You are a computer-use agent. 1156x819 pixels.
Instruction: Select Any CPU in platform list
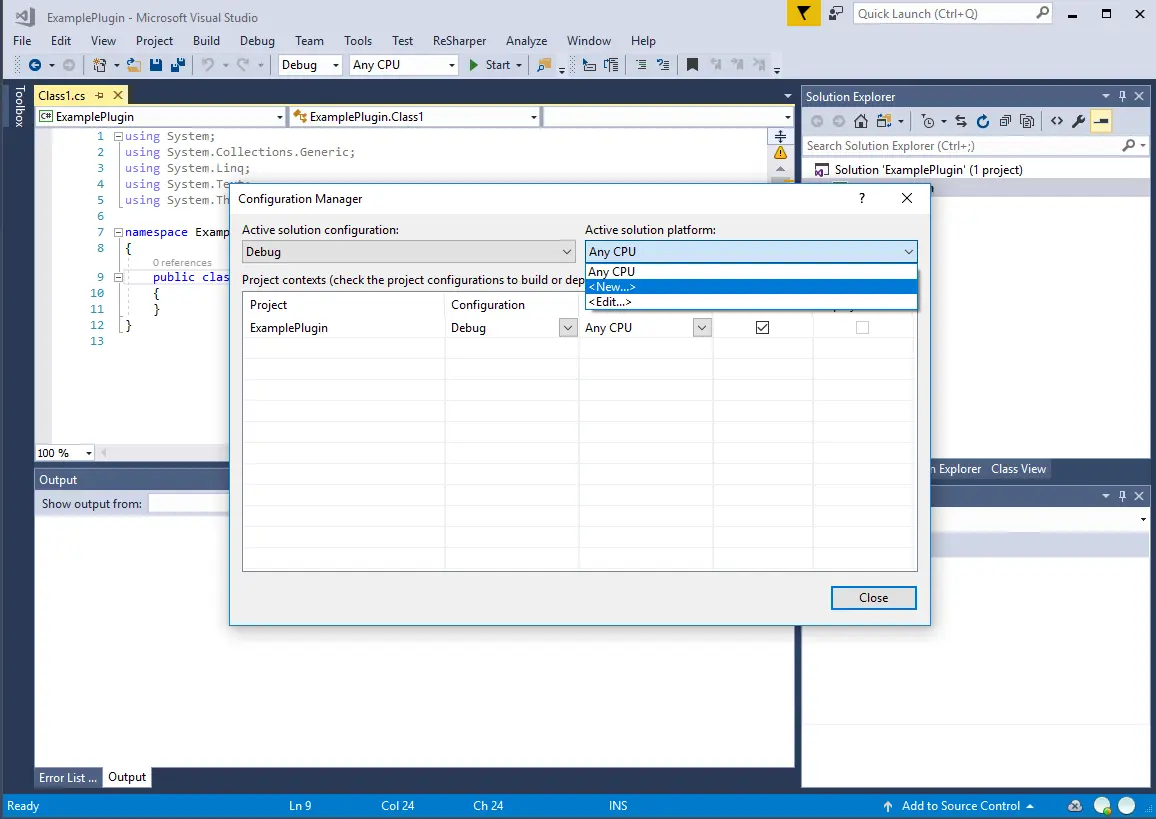click(751, 271)
